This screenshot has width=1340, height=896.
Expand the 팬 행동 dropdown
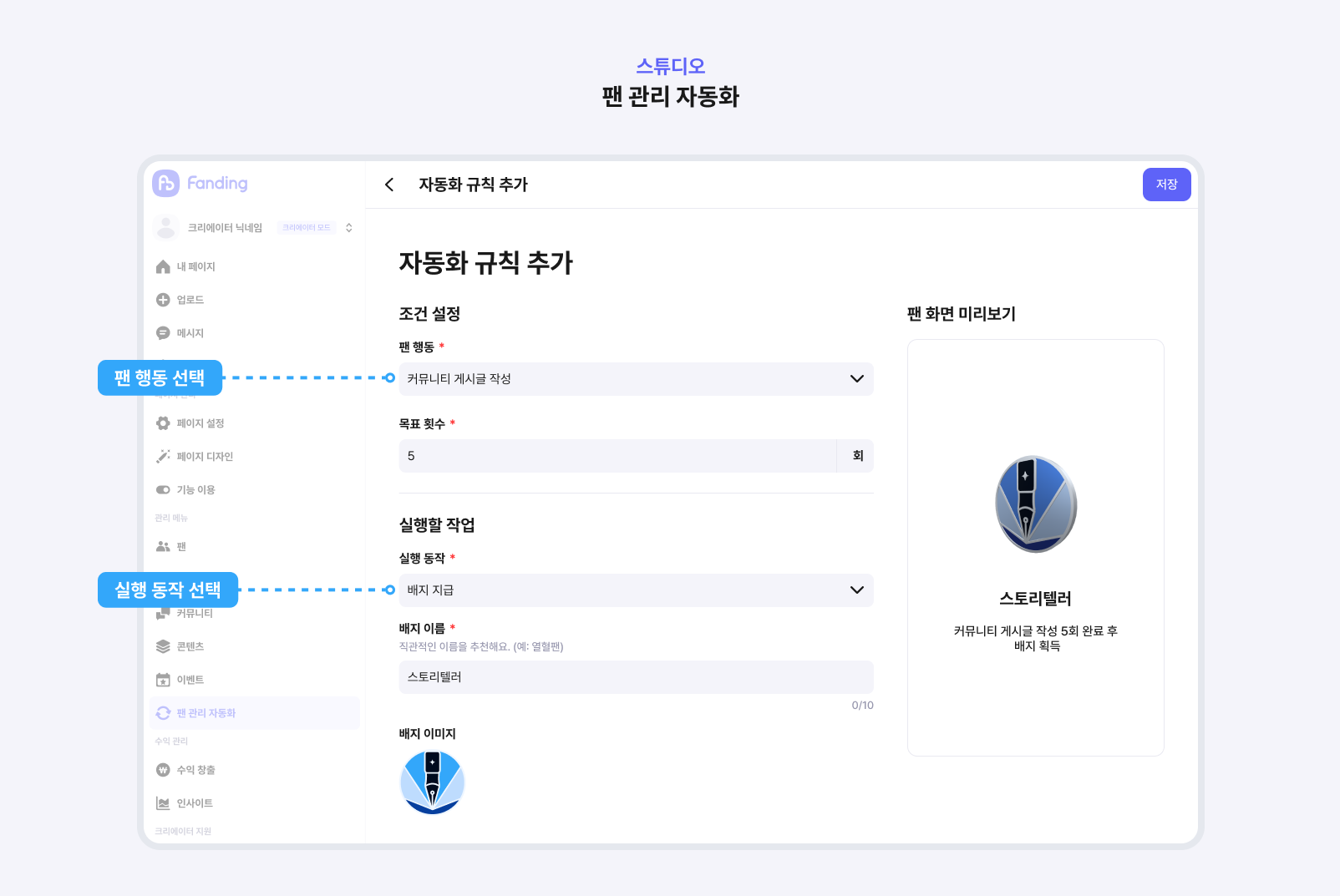click(x=636, y=379)
